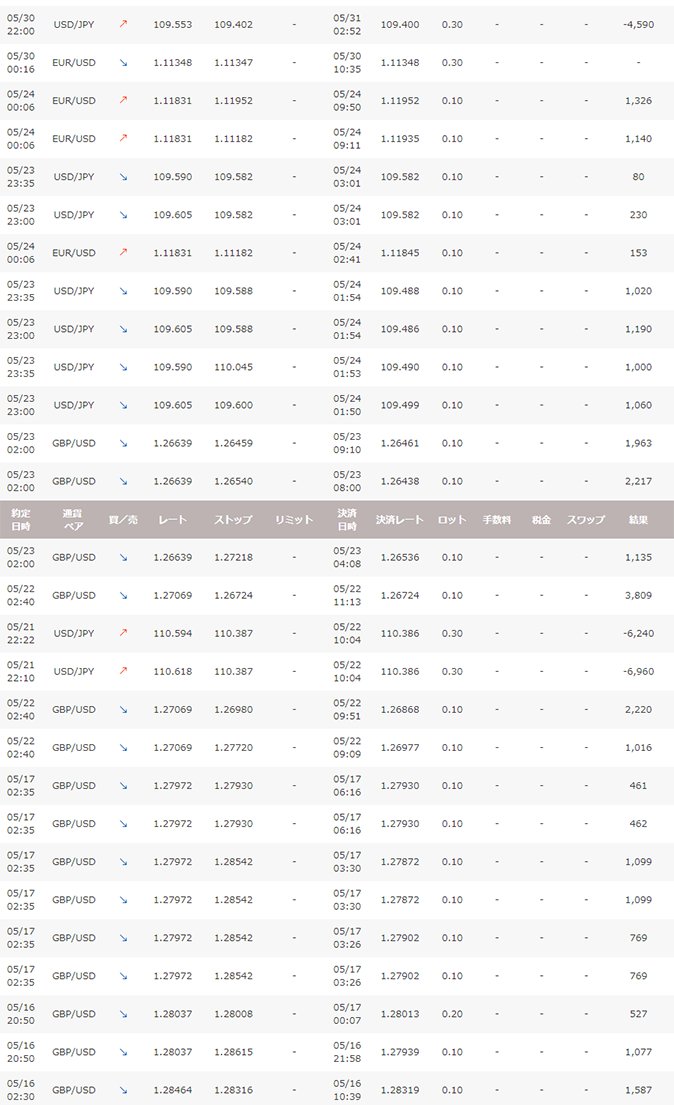Click the blue arrow in the row with result 2,217
The image size is (674, 1105).
pos(123,481)
